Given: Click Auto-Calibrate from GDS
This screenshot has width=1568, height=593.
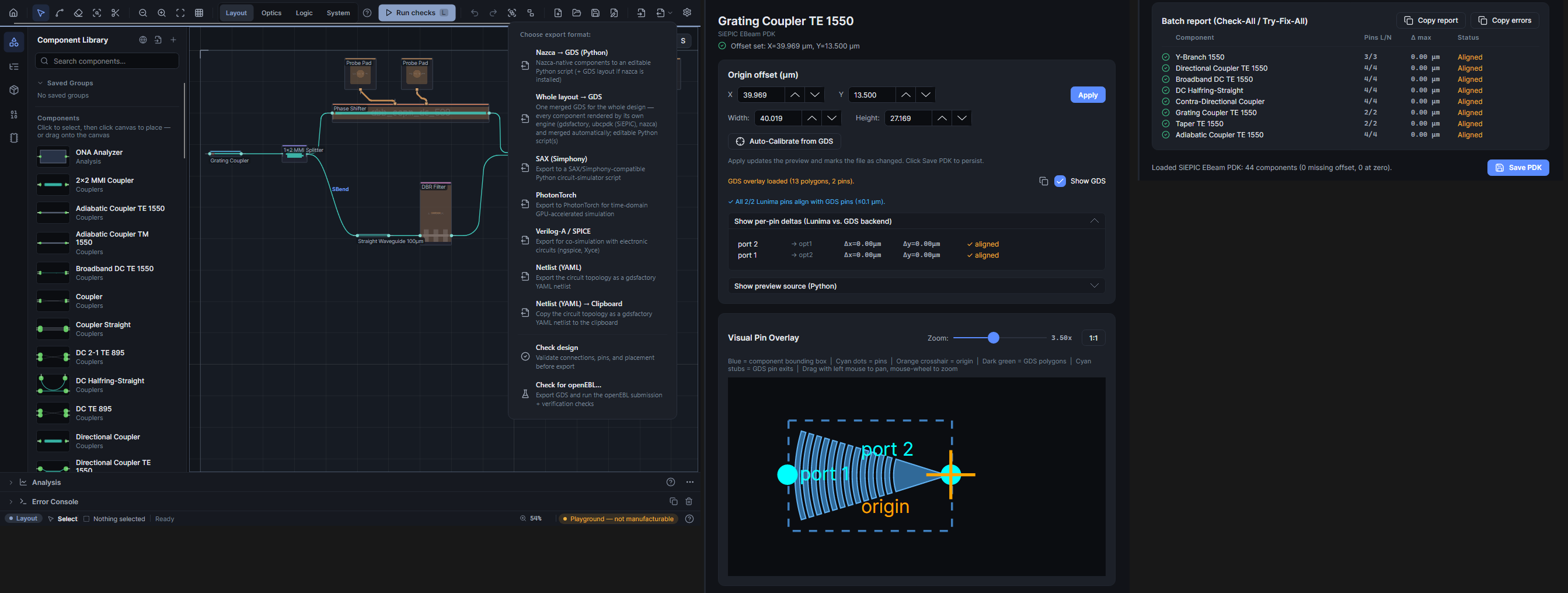Looking at the screenshot, I should (784, 141).
